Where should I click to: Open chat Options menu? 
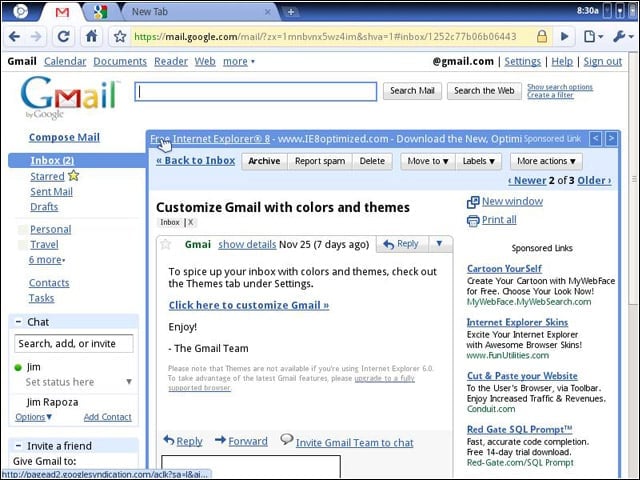point(33,417)
